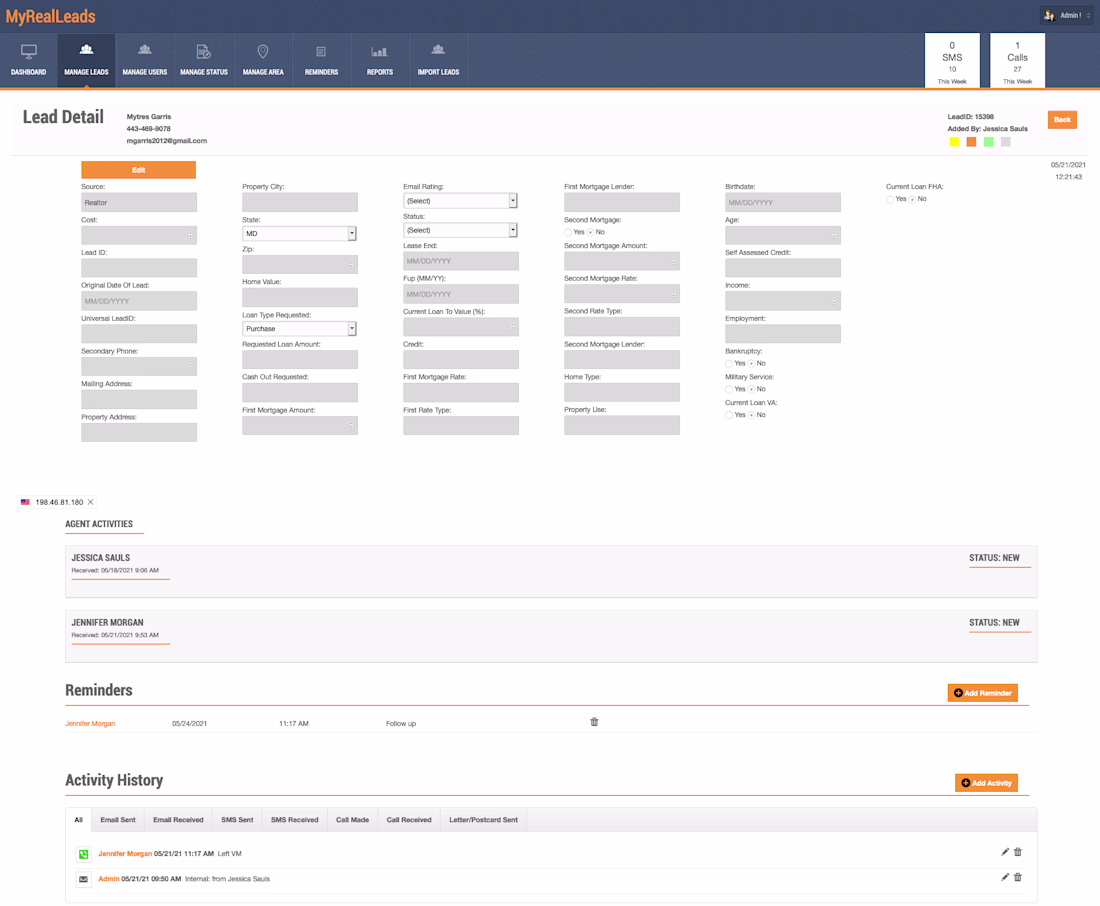Select Yes for Current Loan FHA
The image size is (1100, 906).
point(890,199)
